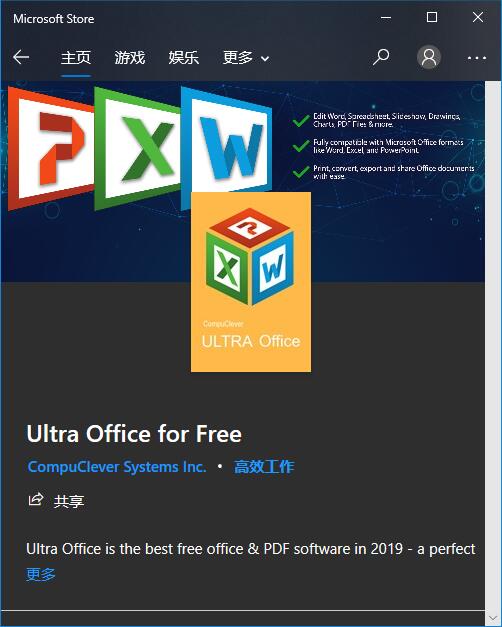Click the 共享 share button text
The image size is (502, 627).
point(69,501)
